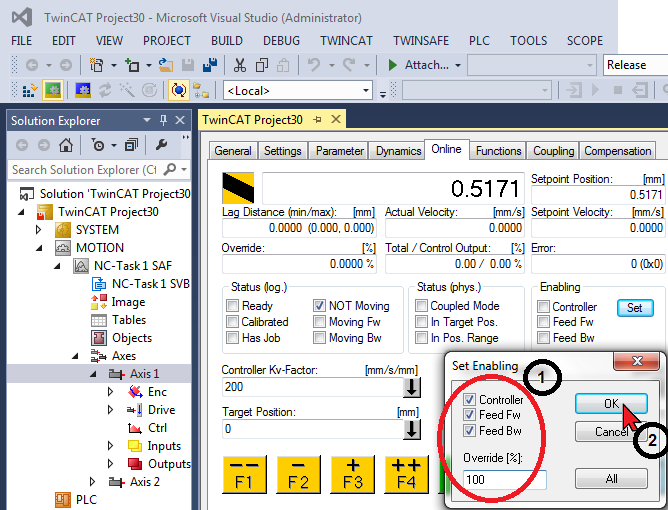Click the Undo arrow icon

pos(314,65)
